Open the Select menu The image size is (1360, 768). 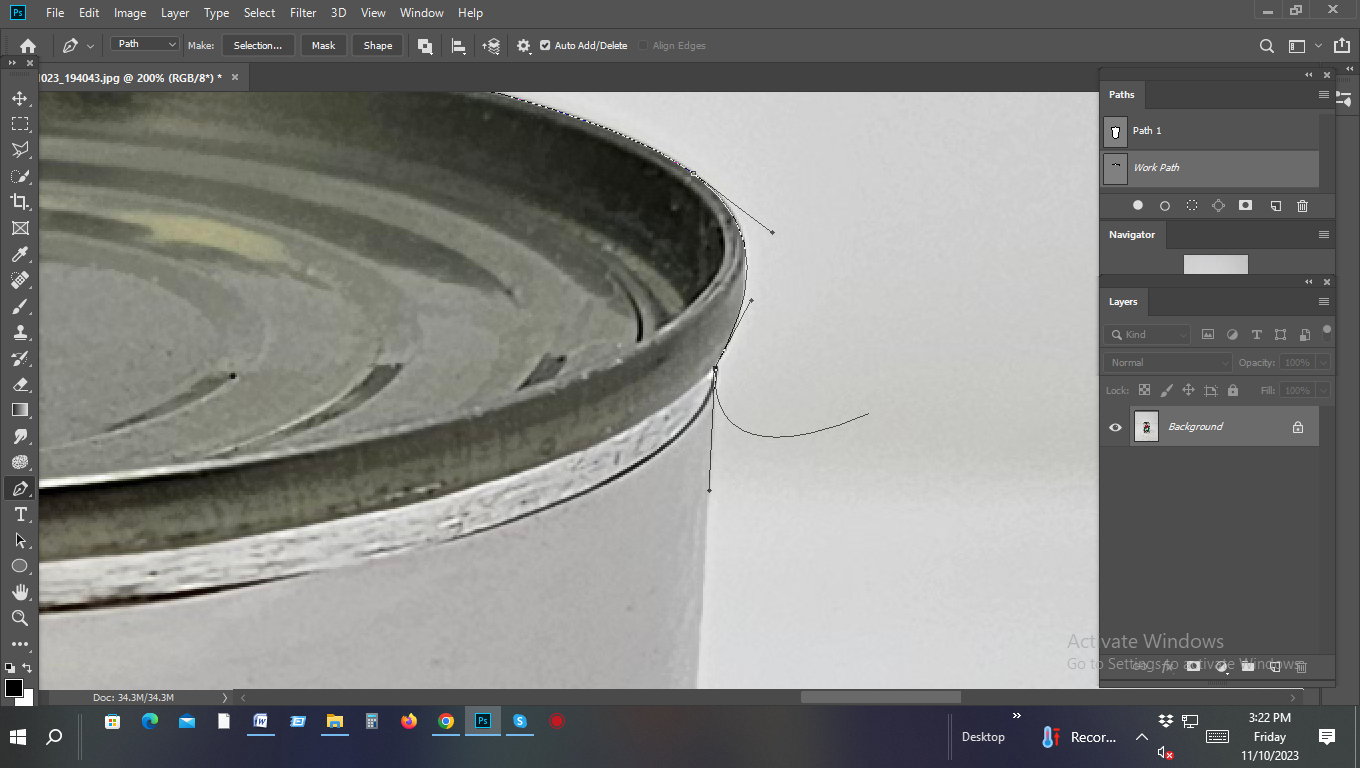coord(259,13)
